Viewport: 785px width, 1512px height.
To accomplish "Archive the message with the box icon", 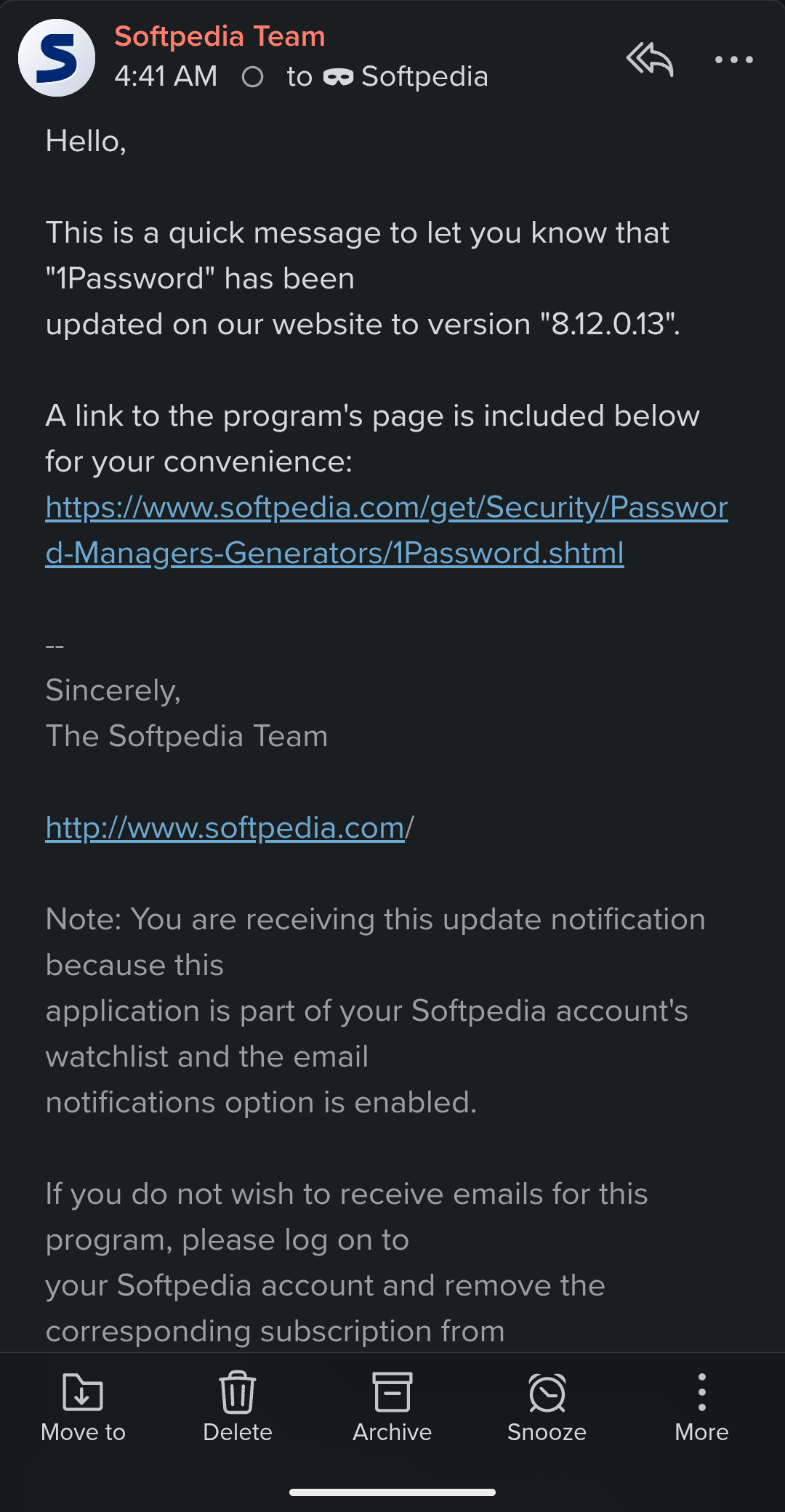I will coord(392,1391).
